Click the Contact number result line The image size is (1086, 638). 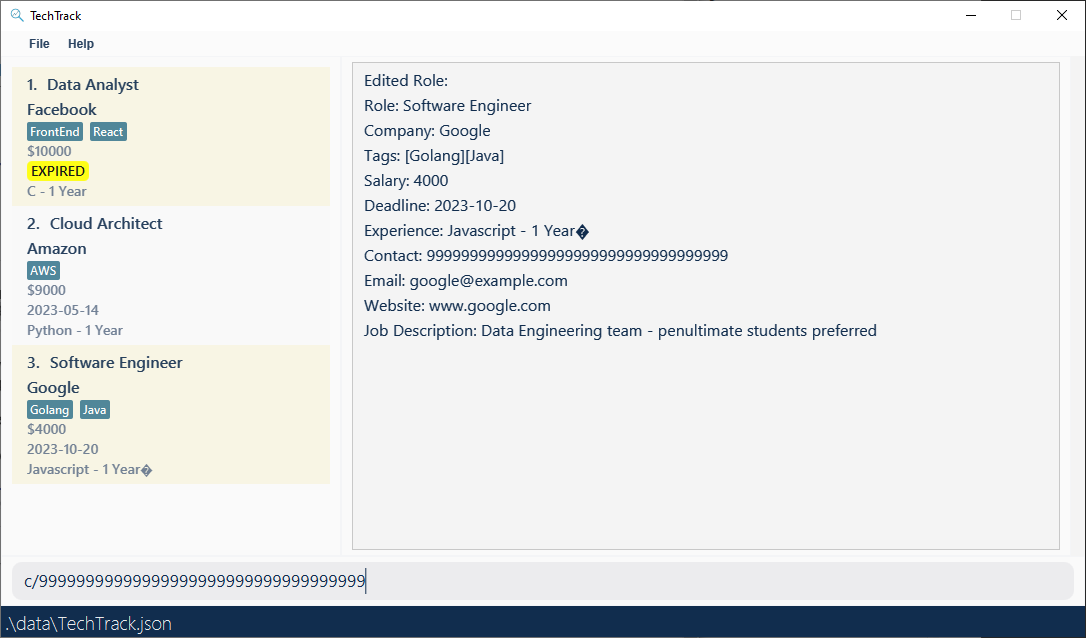pyautogui.click(x=546, y=256)
